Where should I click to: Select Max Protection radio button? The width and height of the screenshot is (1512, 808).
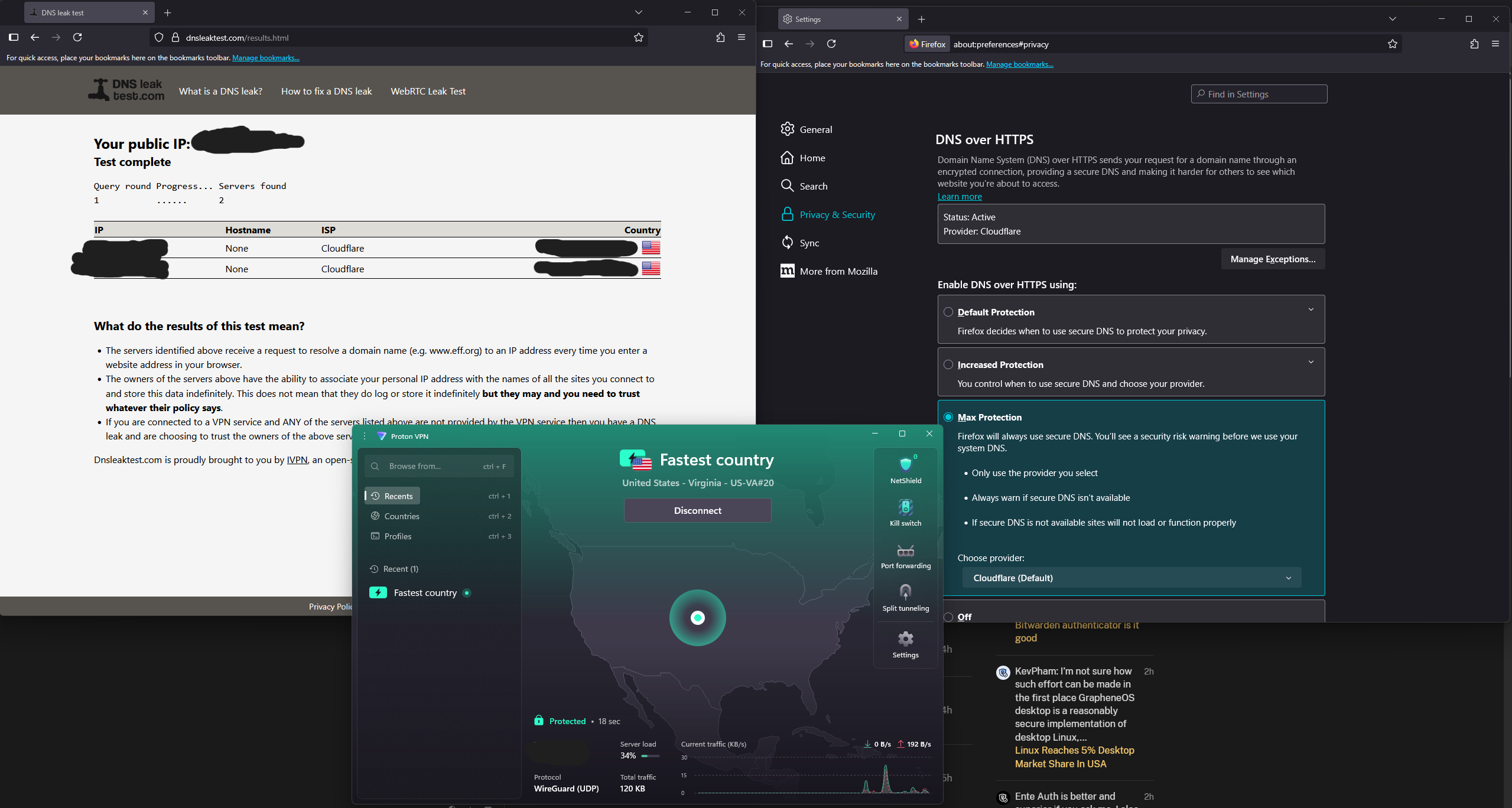(948, 417)
